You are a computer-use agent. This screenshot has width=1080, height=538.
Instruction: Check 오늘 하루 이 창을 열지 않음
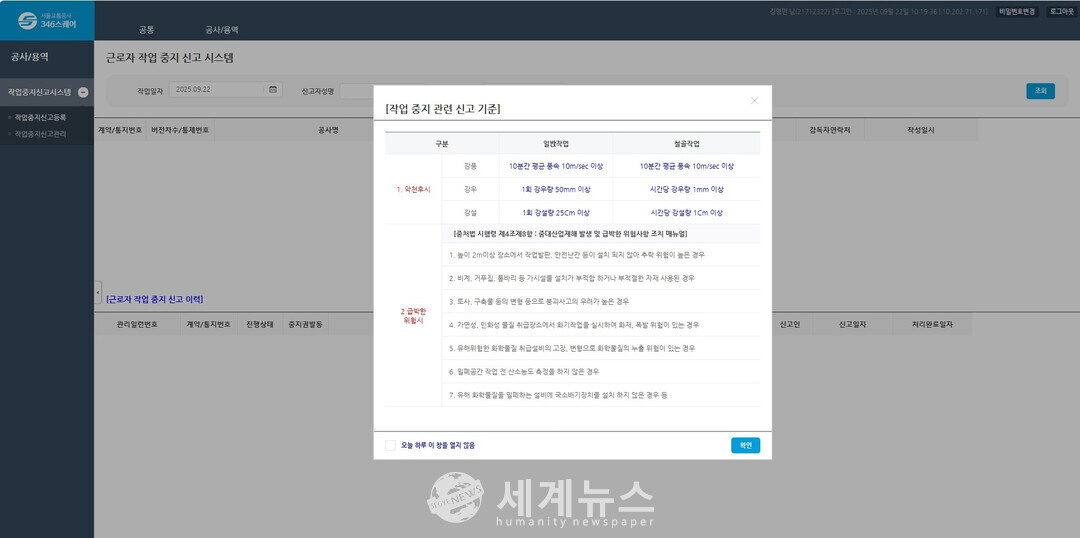[x=390, y=445]
